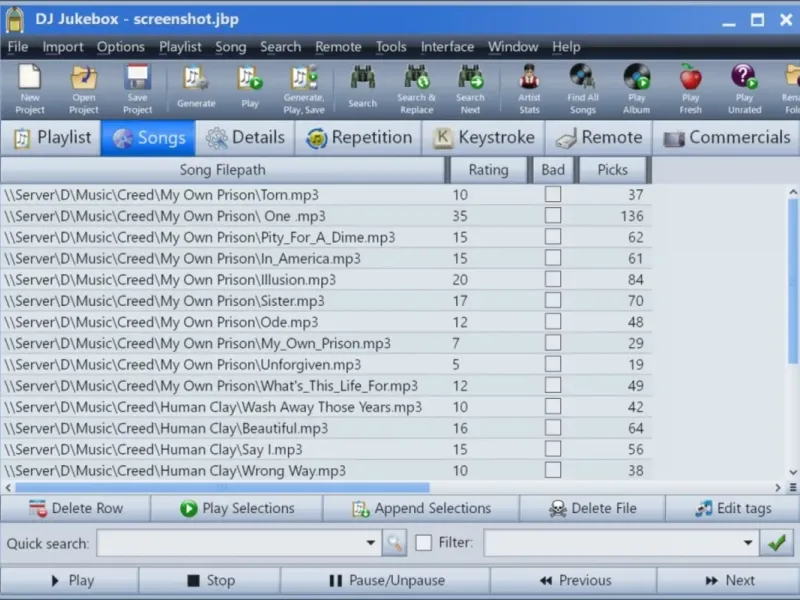Click Append Selections button
The height and width of the screenshot is (600, 800).
tap(421, 508)
